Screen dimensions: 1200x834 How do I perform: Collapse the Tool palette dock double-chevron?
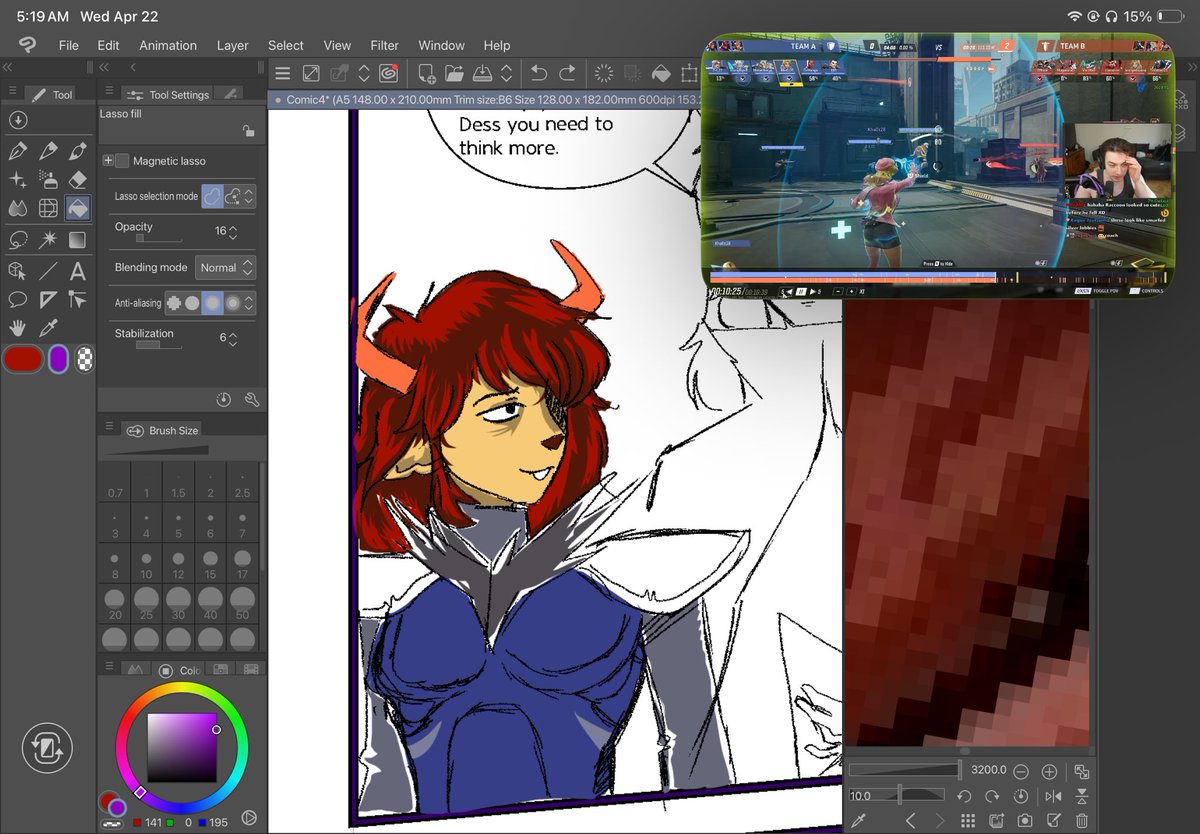coord(7,67)
